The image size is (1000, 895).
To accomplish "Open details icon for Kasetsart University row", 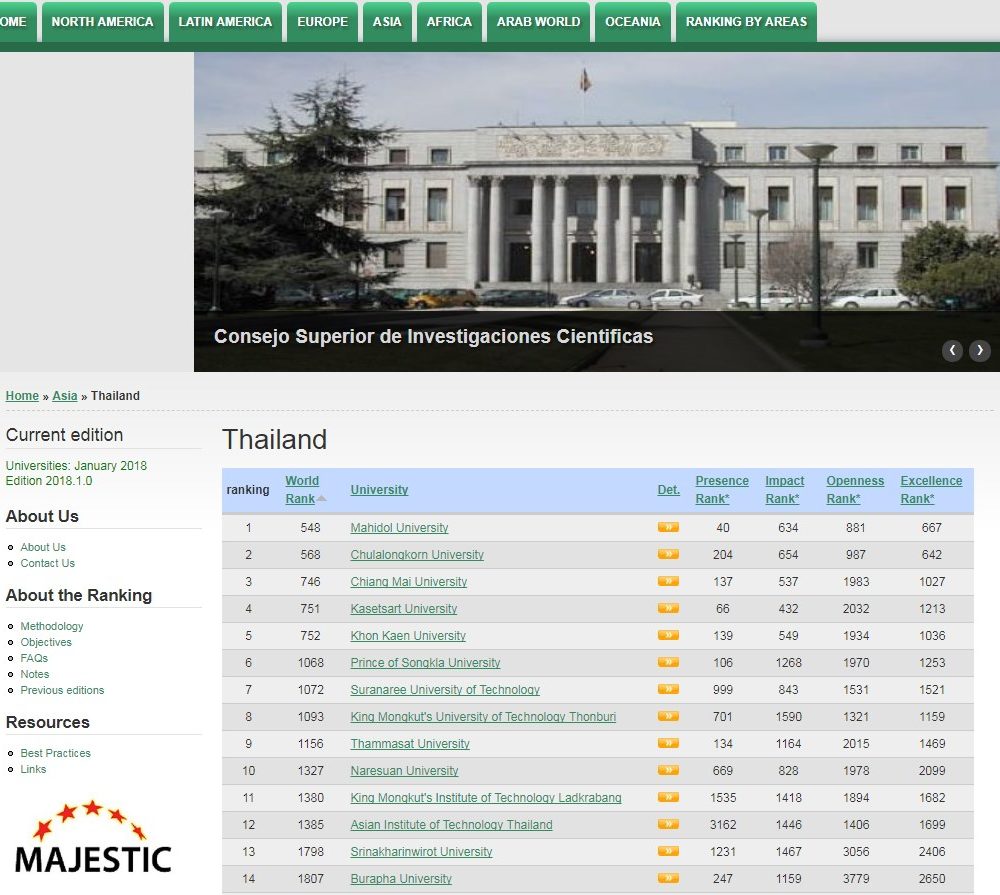I will pos(668,608).
